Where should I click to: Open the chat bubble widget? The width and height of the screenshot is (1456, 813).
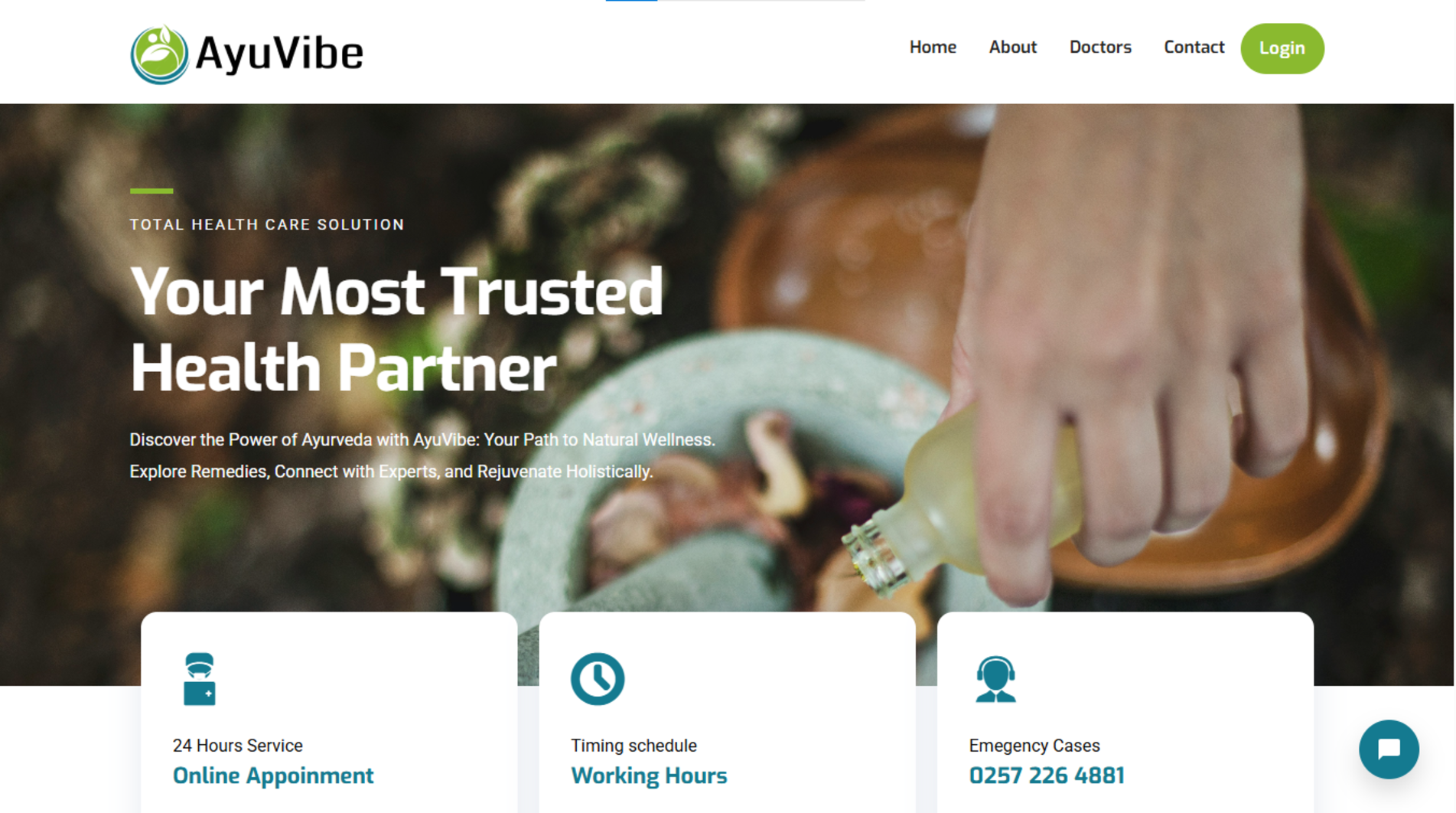pyautogui.click(x=1388, y=749)
